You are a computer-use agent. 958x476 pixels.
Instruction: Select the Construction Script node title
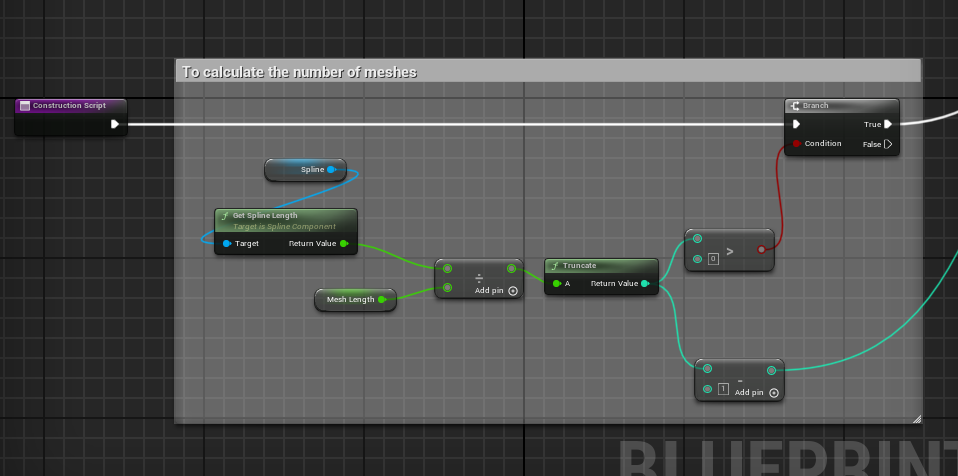(69, 106)
